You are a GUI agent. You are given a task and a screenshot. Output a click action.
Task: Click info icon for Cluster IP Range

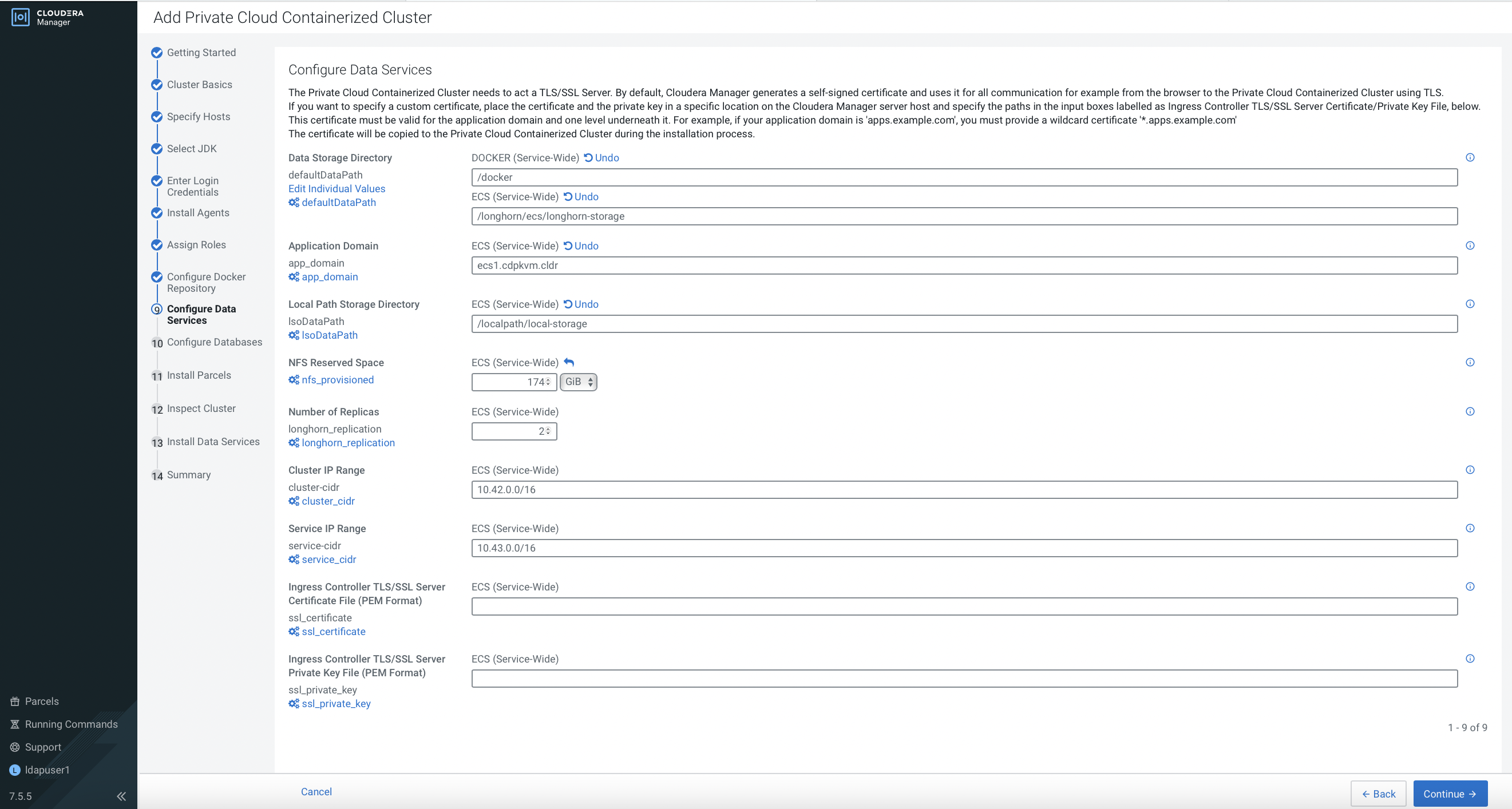click(1470, 469)
